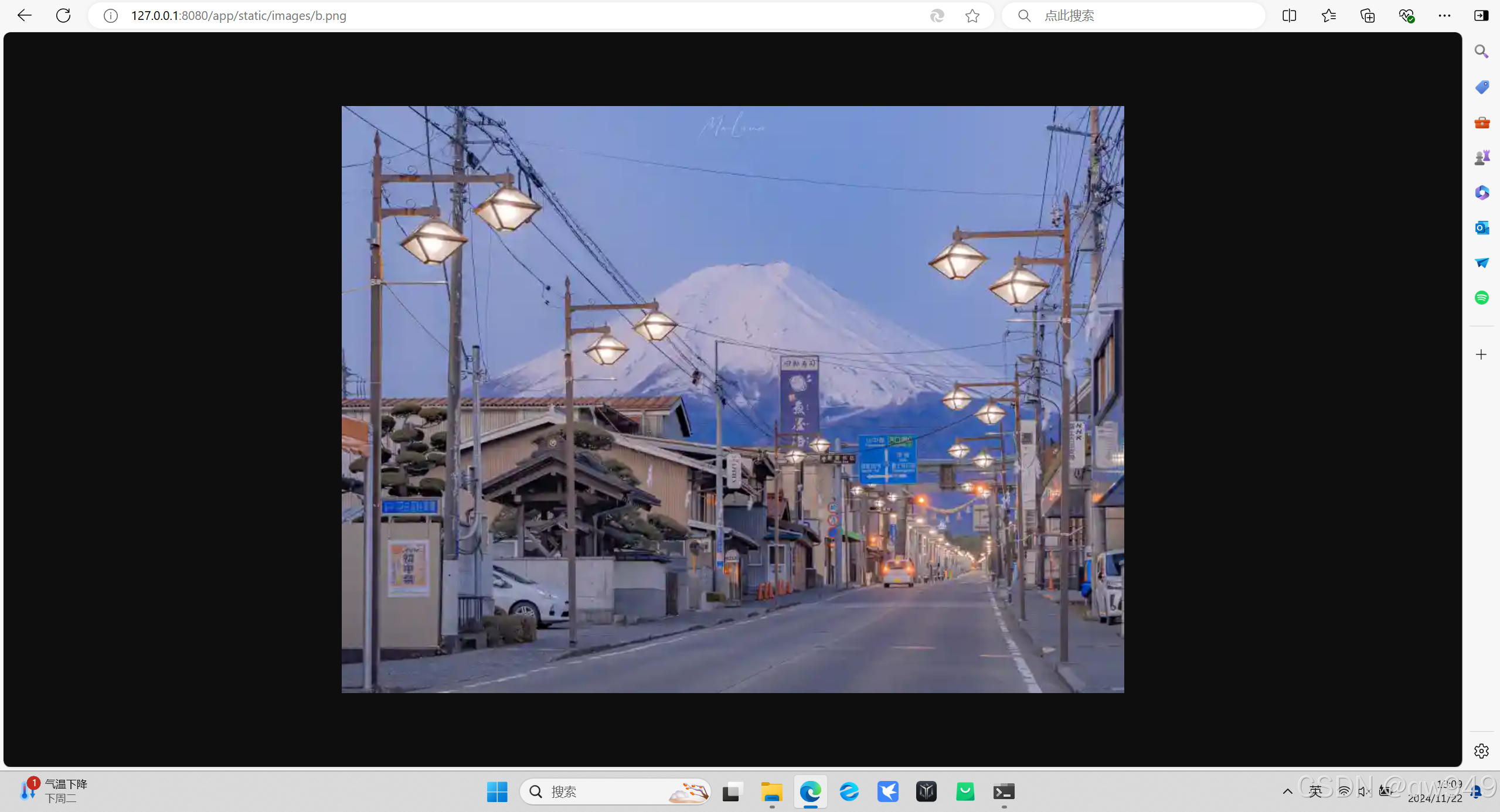Open Outlook from the sidebar
The height and width of the screenshot is (812, 1500).
(x=1481, y=227)
